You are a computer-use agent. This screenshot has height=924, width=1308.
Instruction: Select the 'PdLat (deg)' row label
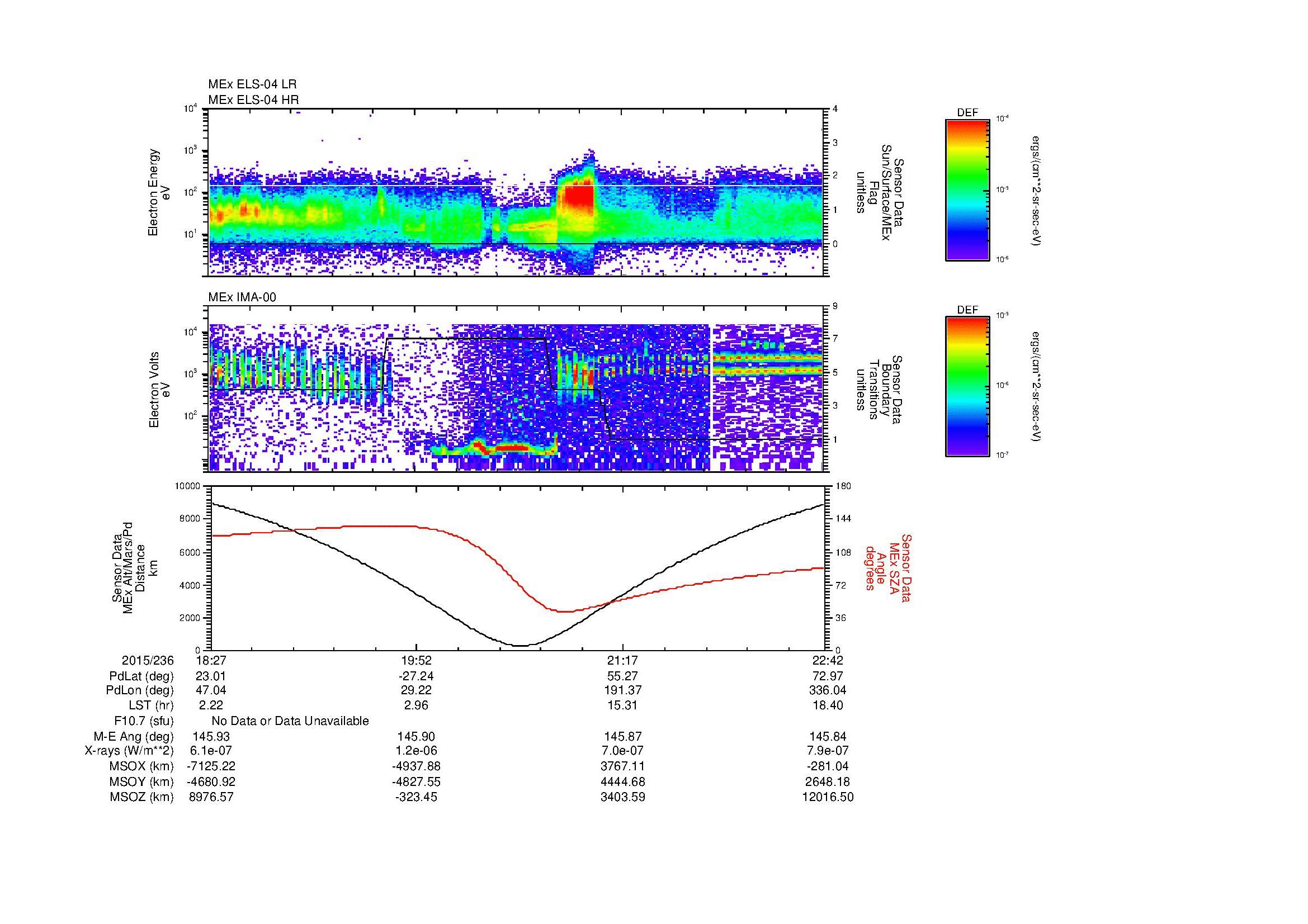[141, 676]
